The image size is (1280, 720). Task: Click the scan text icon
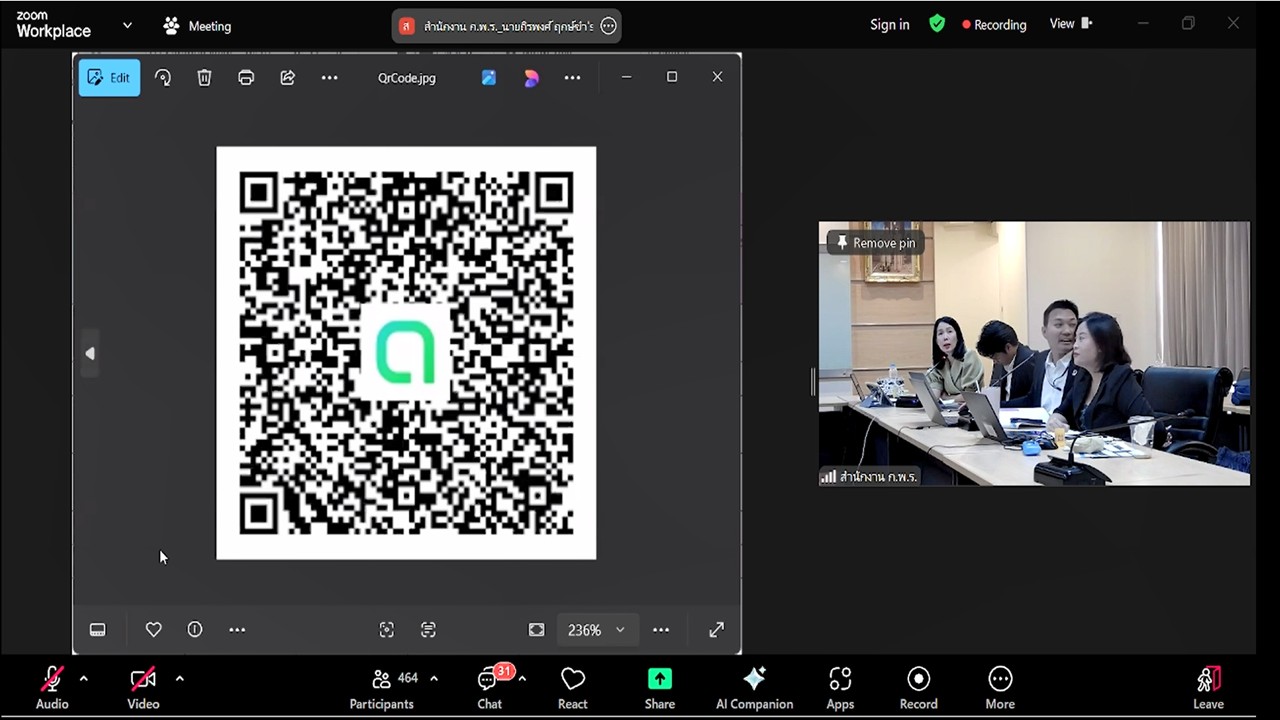(x=428, y=630)
